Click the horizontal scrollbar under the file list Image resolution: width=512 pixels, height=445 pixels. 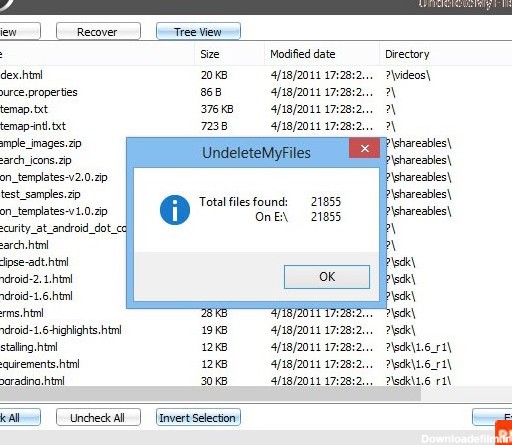[x=210, y=394]
